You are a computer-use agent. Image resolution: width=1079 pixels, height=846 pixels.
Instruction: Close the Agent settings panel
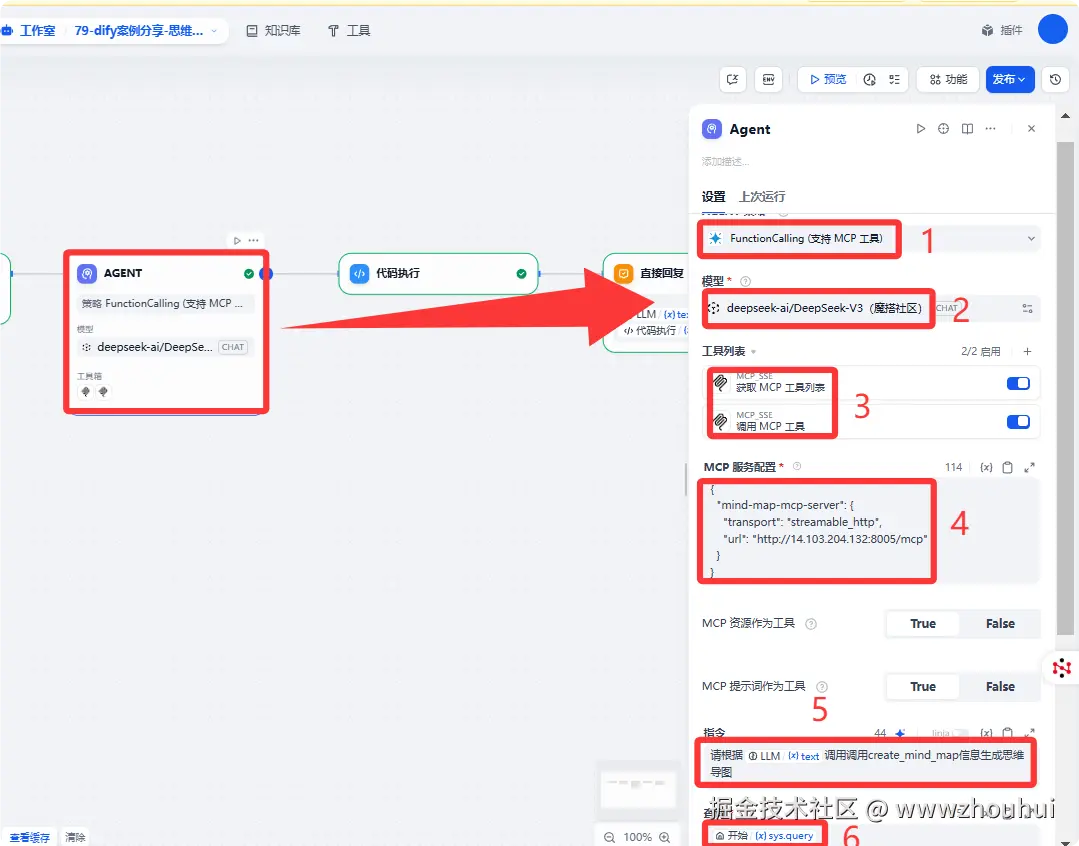coord(1031,129)
